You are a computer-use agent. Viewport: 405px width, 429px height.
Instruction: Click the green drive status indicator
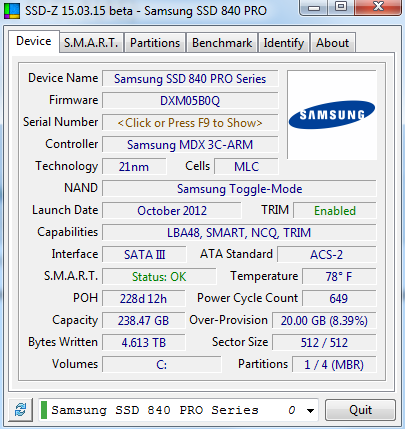point(44,410)
